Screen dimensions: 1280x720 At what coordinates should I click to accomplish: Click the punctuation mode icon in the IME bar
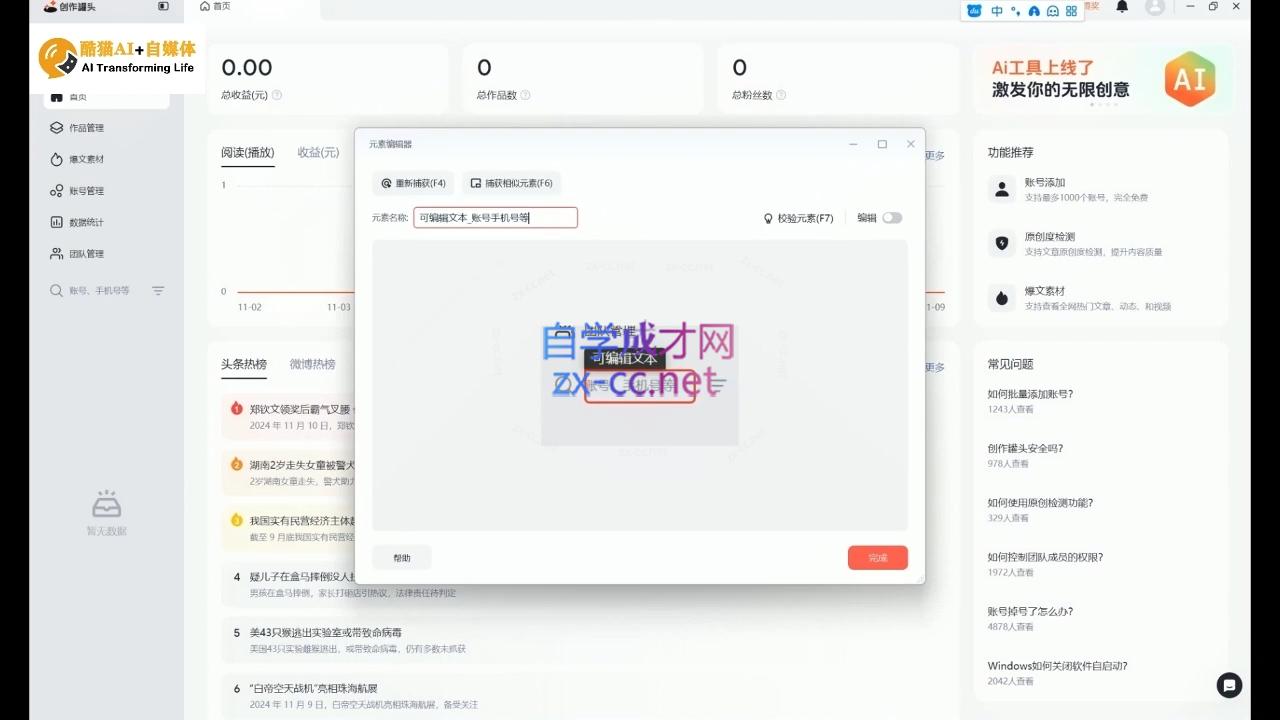pyautogui.click(x=1016, y=11)
